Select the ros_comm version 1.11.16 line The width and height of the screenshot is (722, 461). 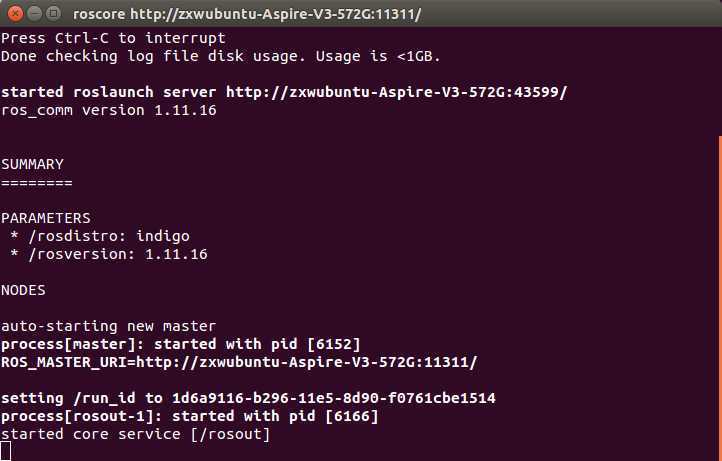tap(109, 111)
